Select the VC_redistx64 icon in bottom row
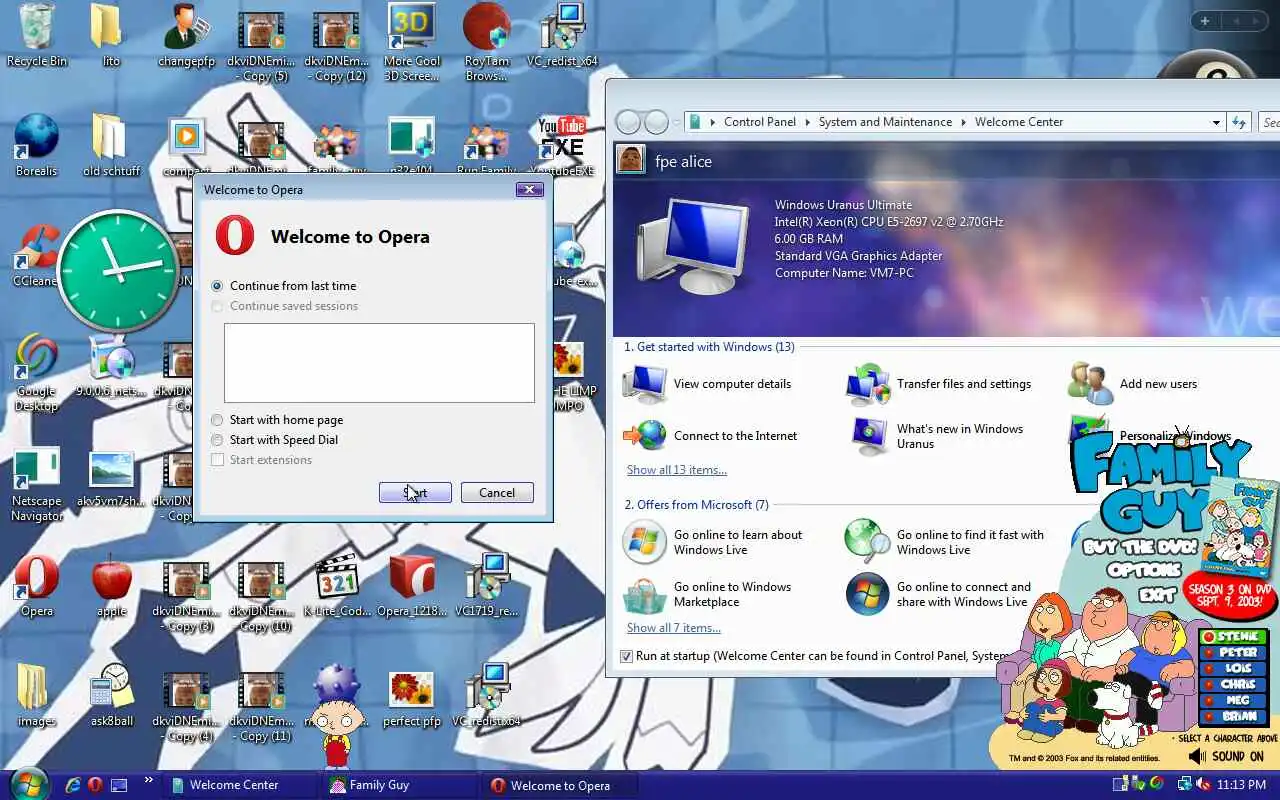1280x800 pixels. click(x=487, y=696)
